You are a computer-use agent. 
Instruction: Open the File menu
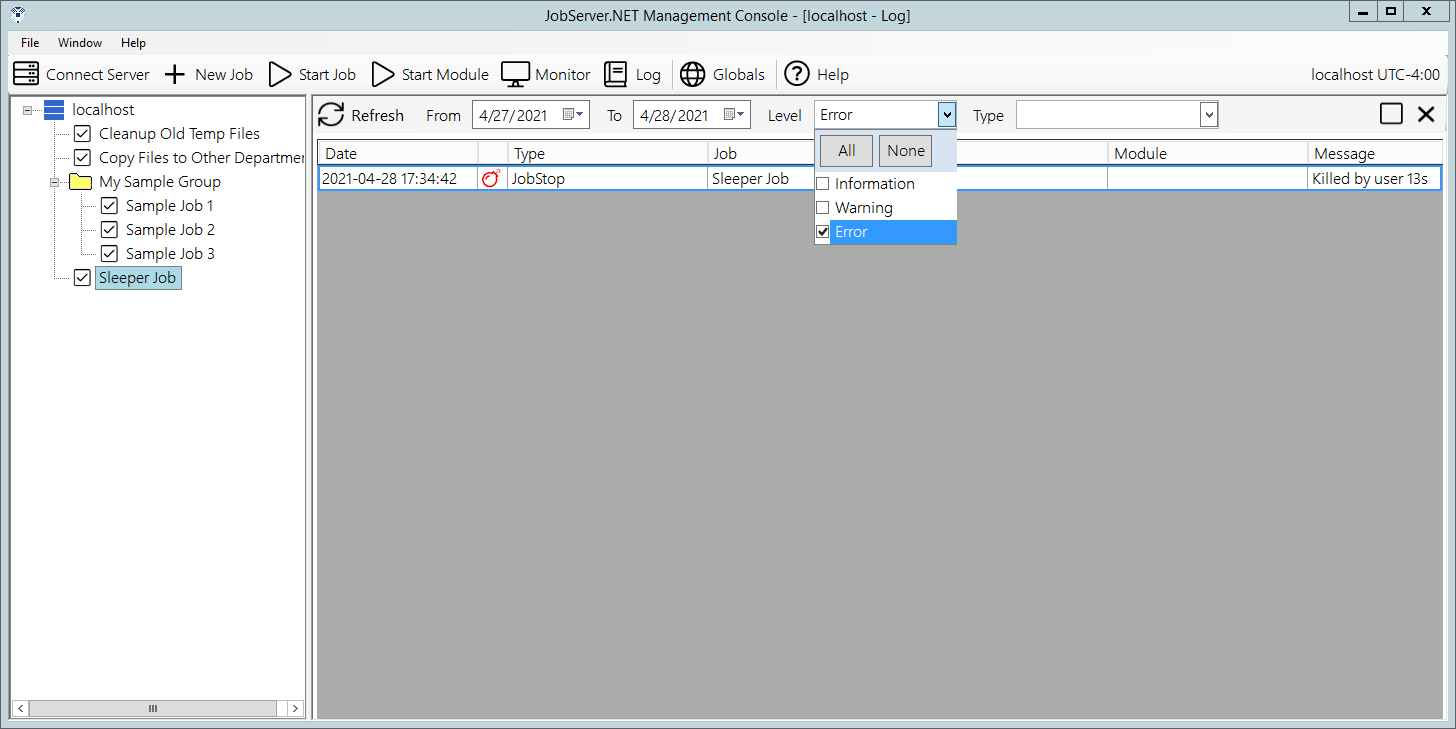click(30, 43)
